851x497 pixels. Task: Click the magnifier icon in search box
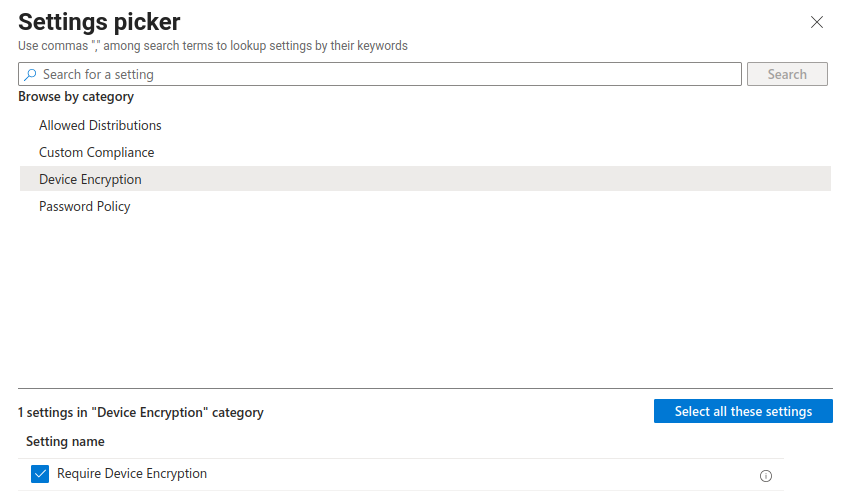tap(30, 75)
